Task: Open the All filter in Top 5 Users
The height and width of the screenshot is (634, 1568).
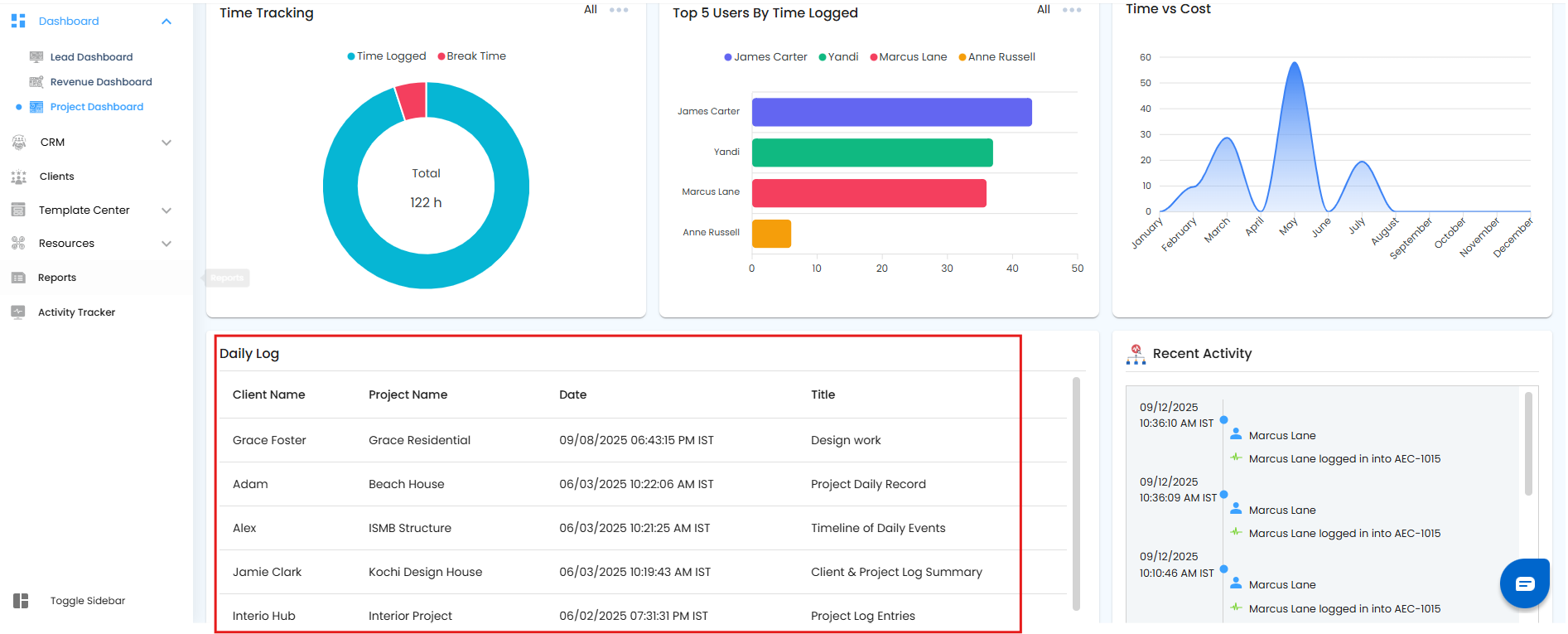Action: (1044, 10)
